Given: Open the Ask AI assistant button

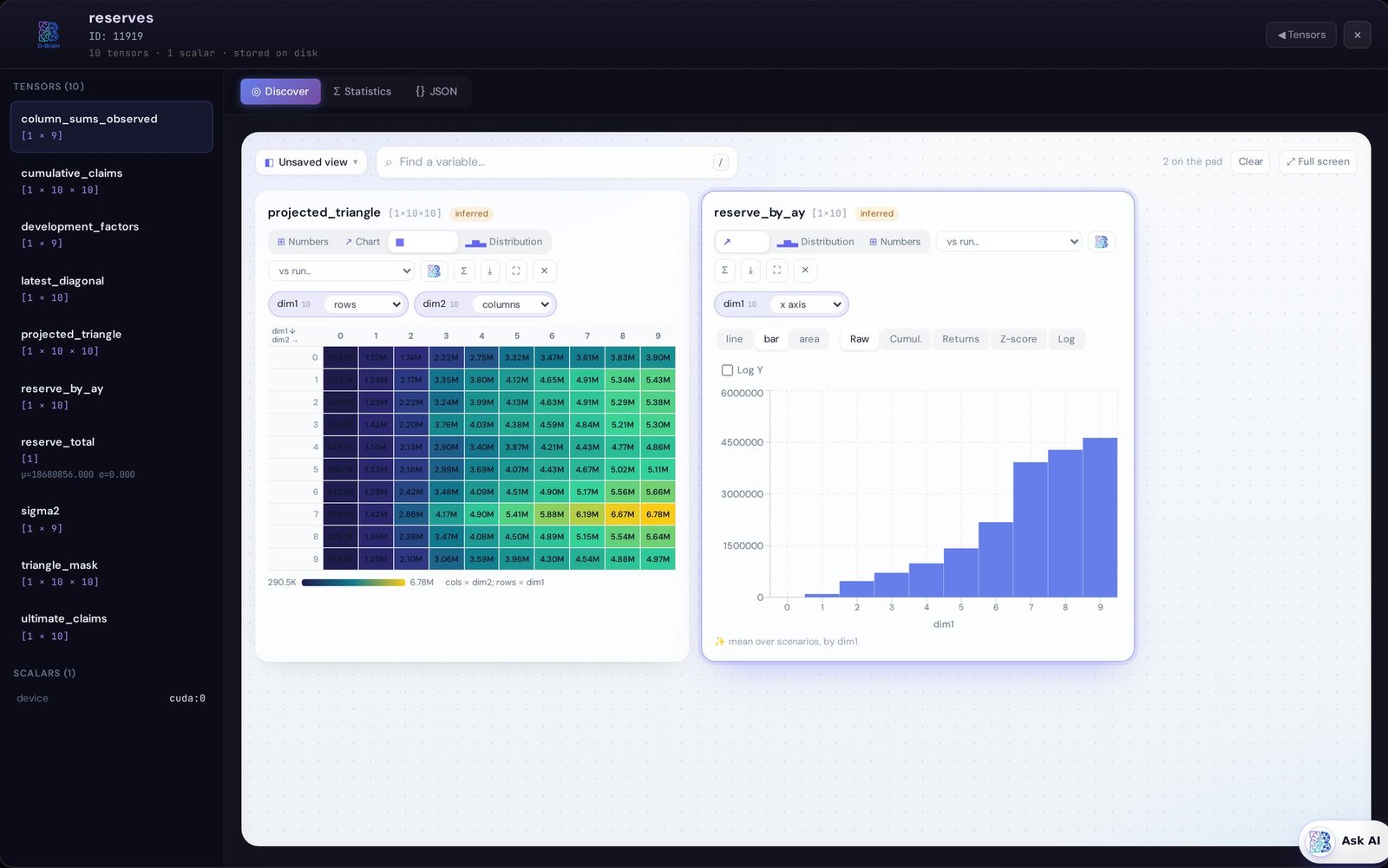Looking at the screenshot, I should point(1345,840).
